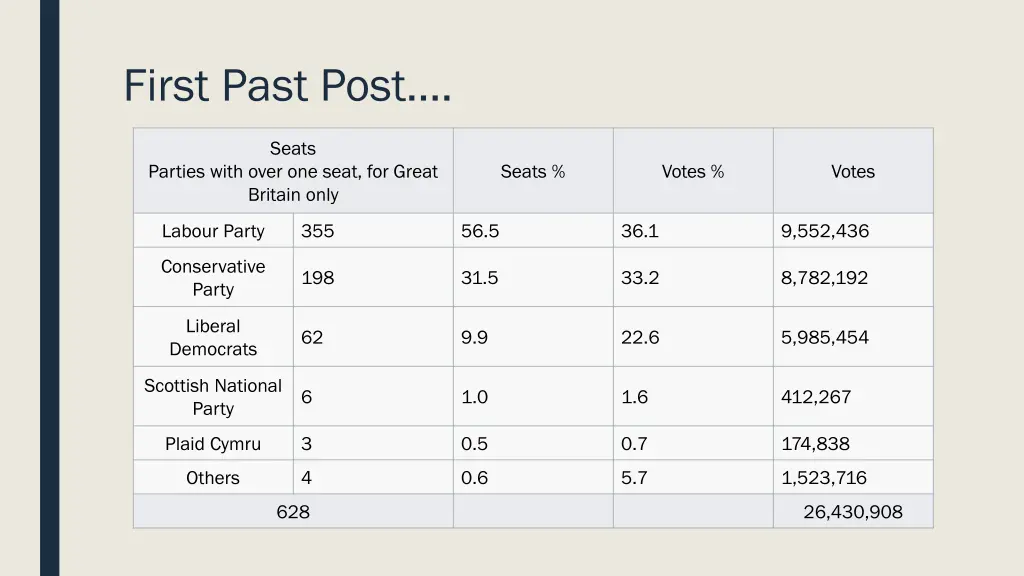Click the Others votes % 5.7 cell
The image size is (1024, 576).
click(693, 477)
